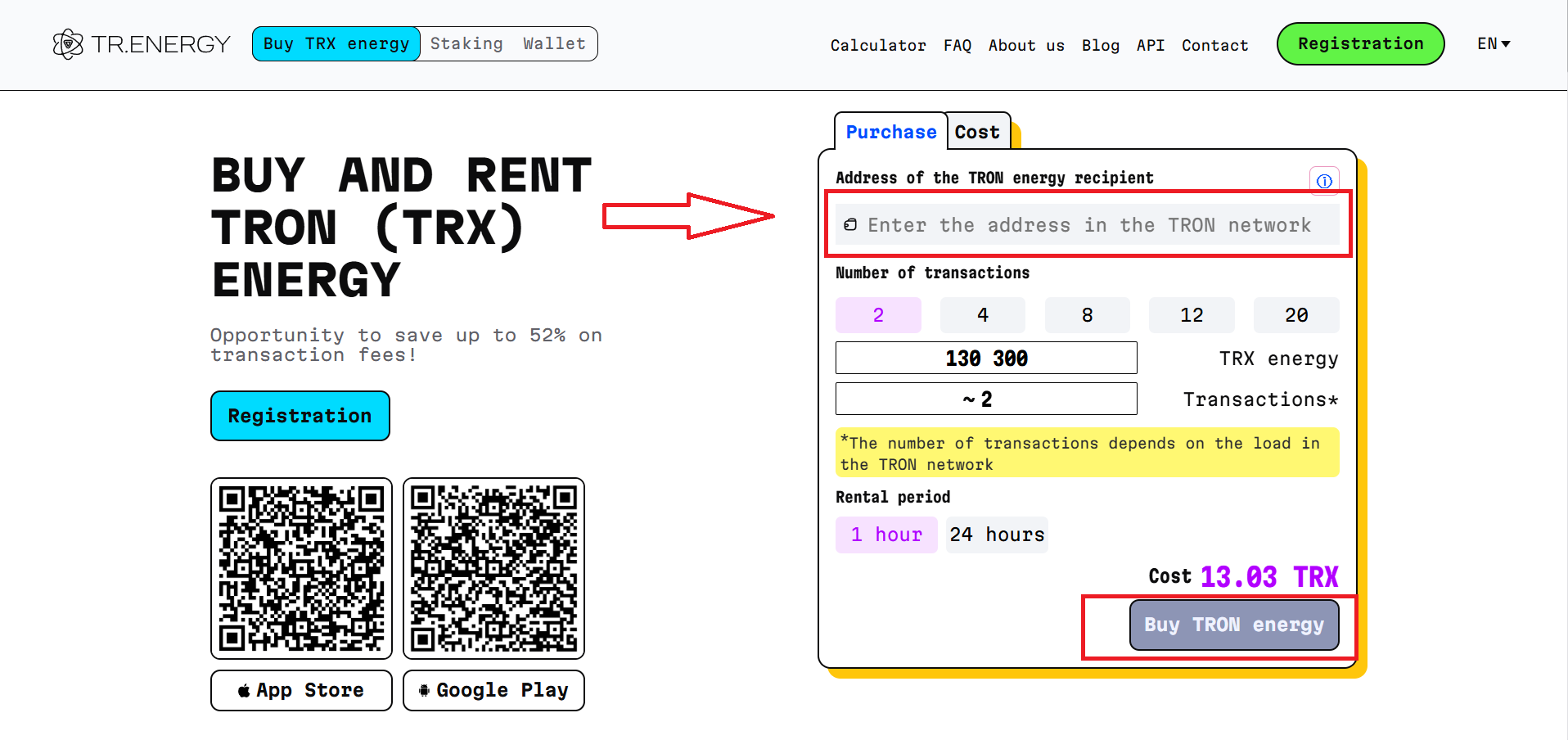Select 2 transactions
Viewport: 1568px width, 740px height.
coord(878,315)
